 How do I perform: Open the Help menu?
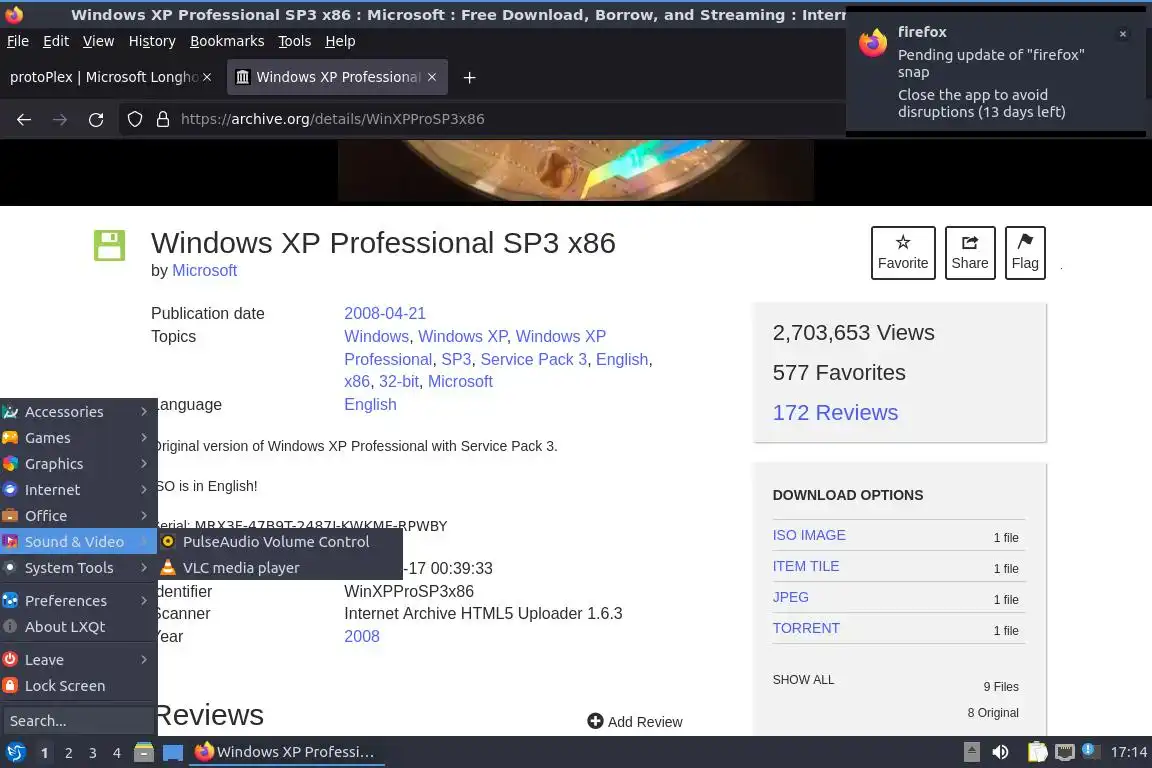(340, 41)
